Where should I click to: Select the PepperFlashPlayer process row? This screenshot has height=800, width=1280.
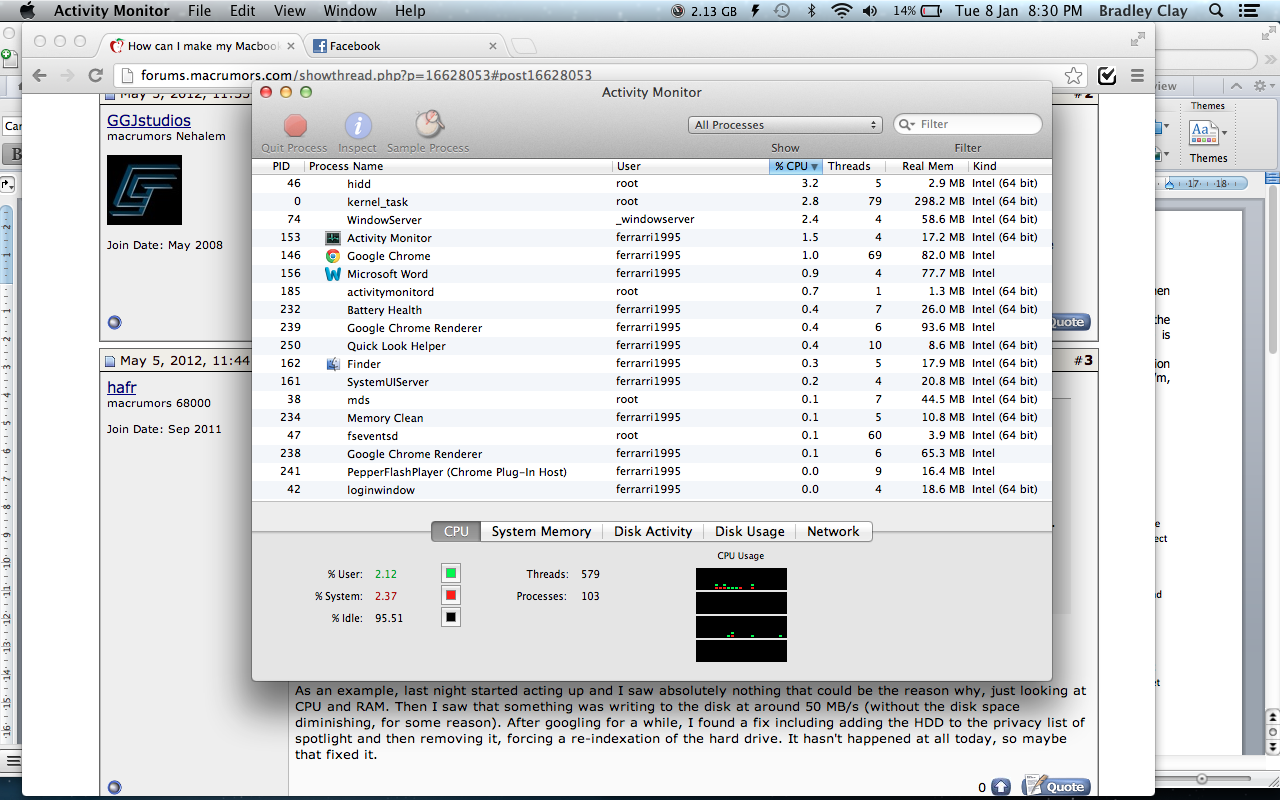pos(652,472)
